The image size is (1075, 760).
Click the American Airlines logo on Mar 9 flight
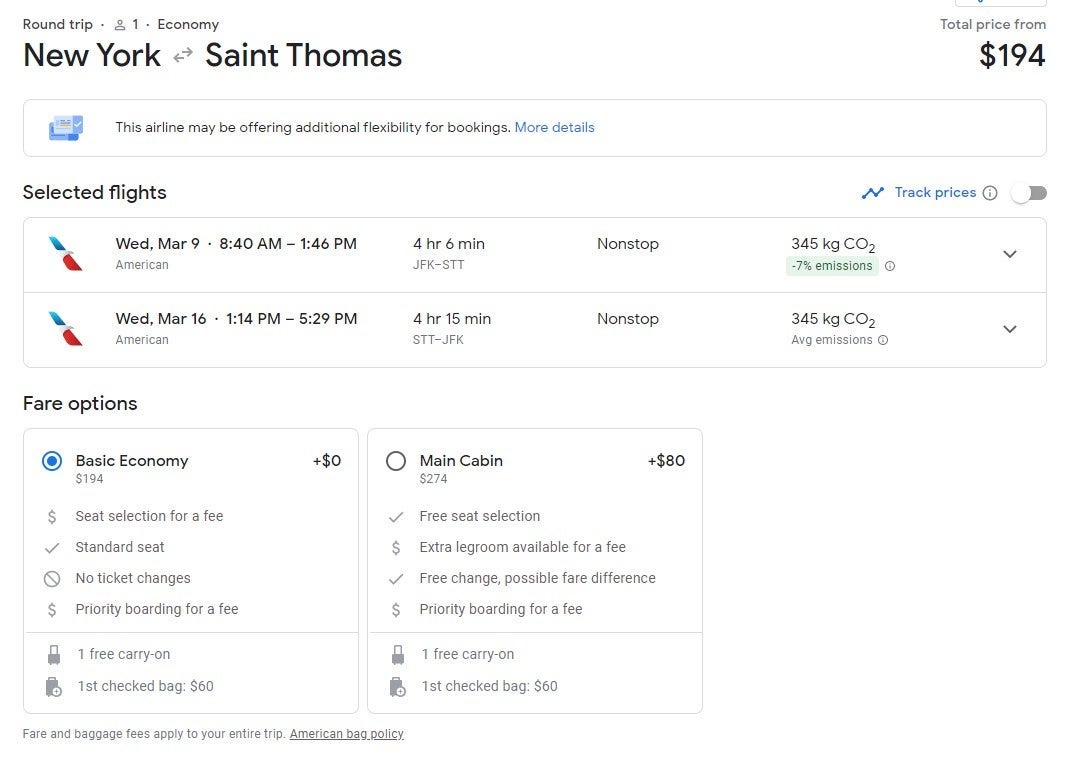click(x=66, y=254)
